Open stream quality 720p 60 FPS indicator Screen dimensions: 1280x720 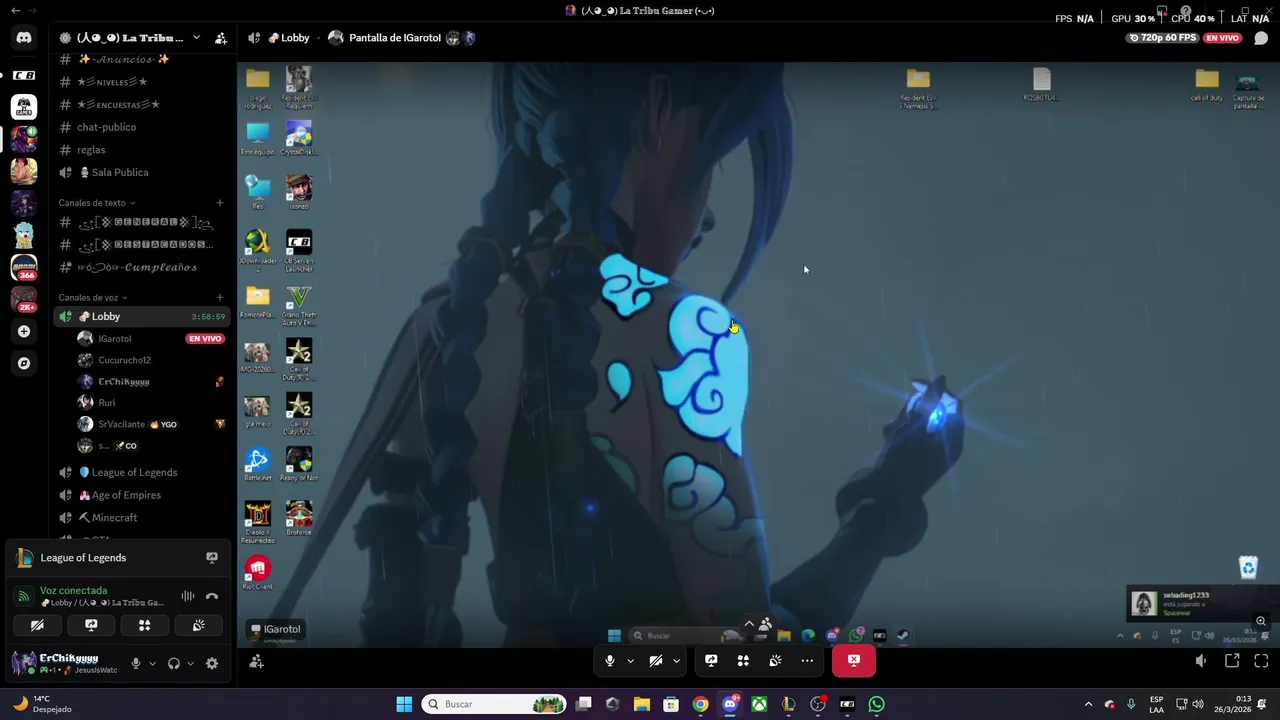pos(1162,38)
